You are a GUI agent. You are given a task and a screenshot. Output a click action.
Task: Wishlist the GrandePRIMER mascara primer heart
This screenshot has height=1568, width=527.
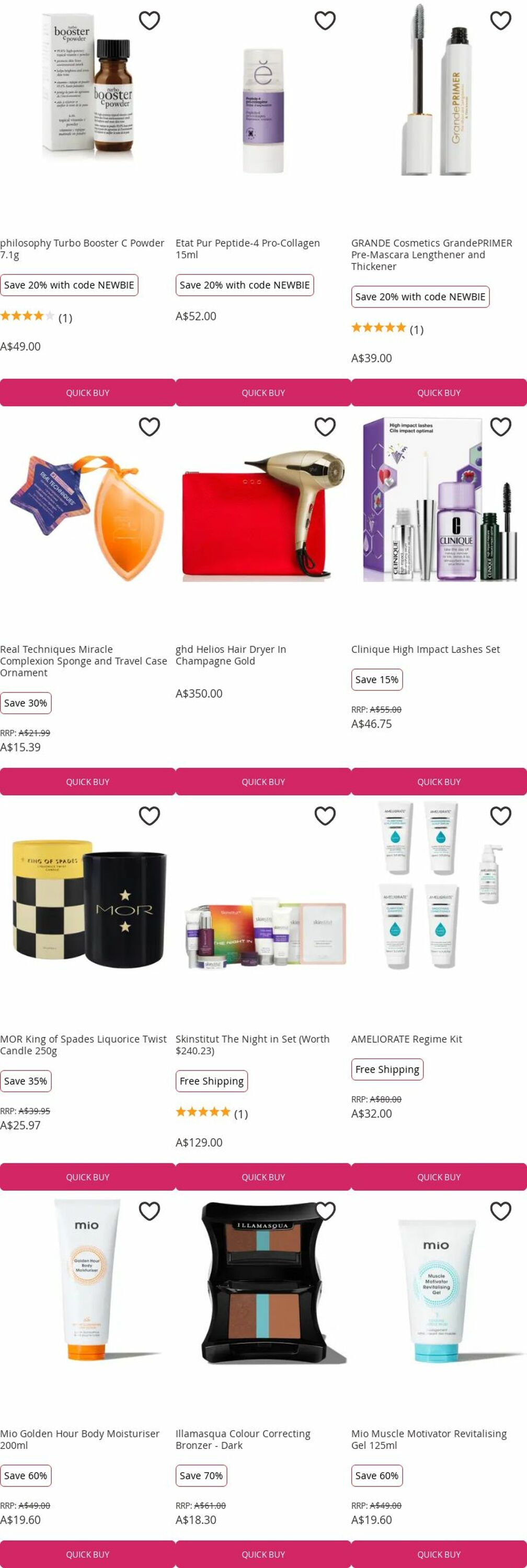tap(500, 21)
